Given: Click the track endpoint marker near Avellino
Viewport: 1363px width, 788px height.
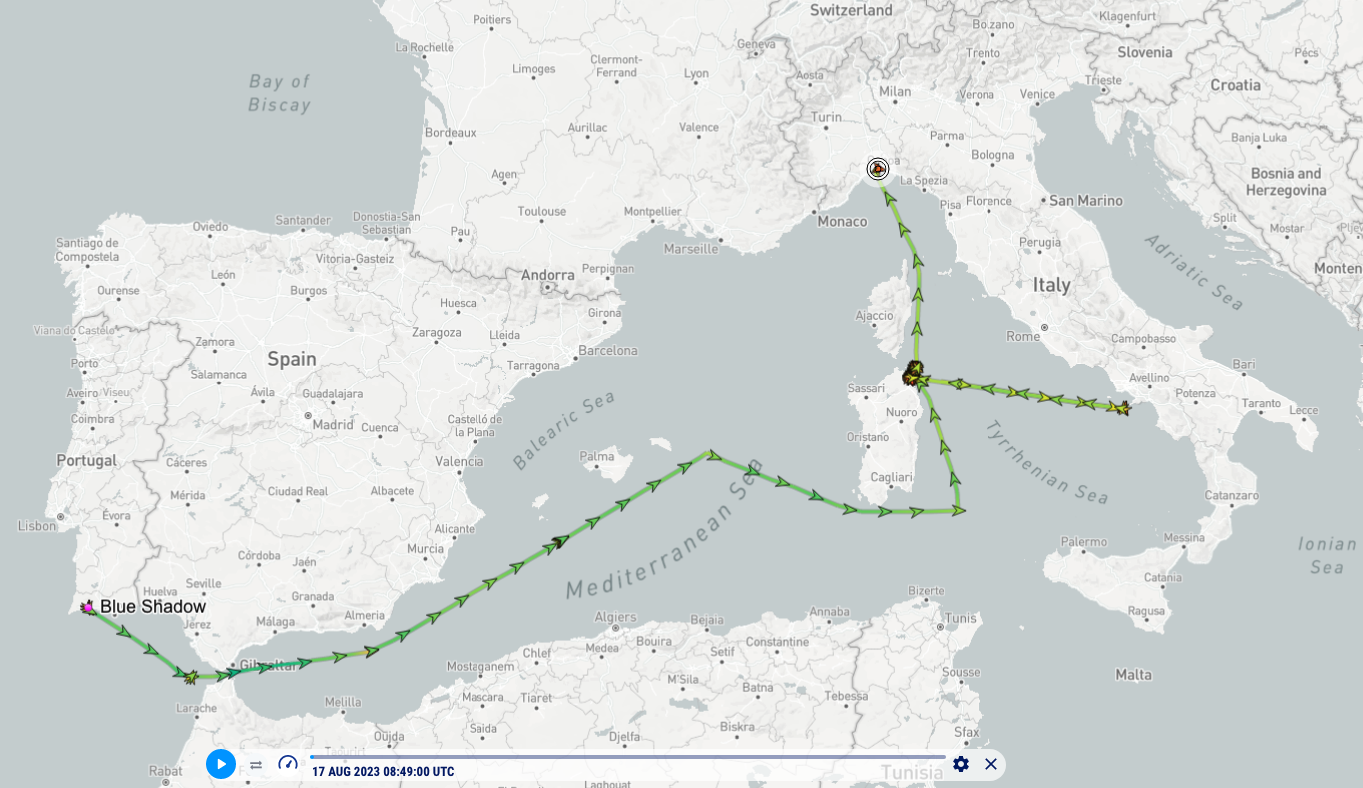Looking at the screenshot, I should pos(1122,407).
